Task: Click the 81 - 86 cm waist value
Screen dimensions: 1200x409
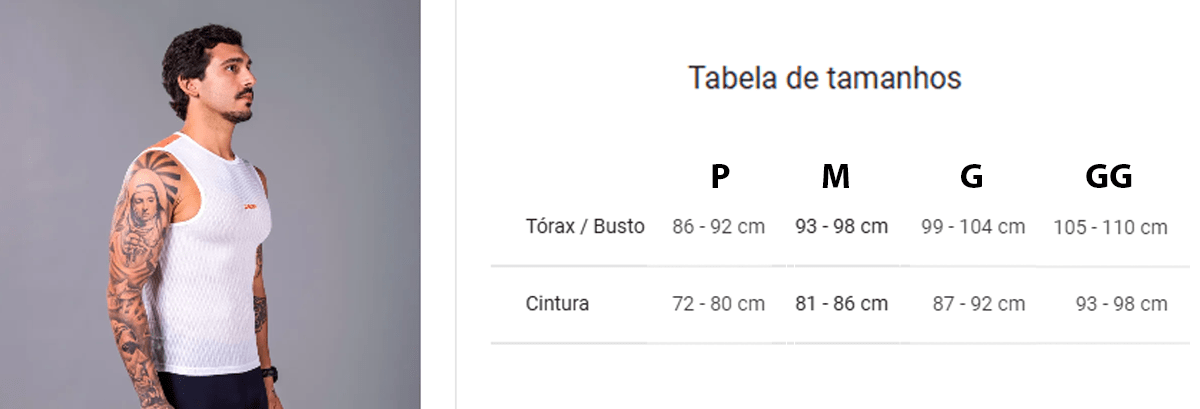Action: [x=841, y=303]
